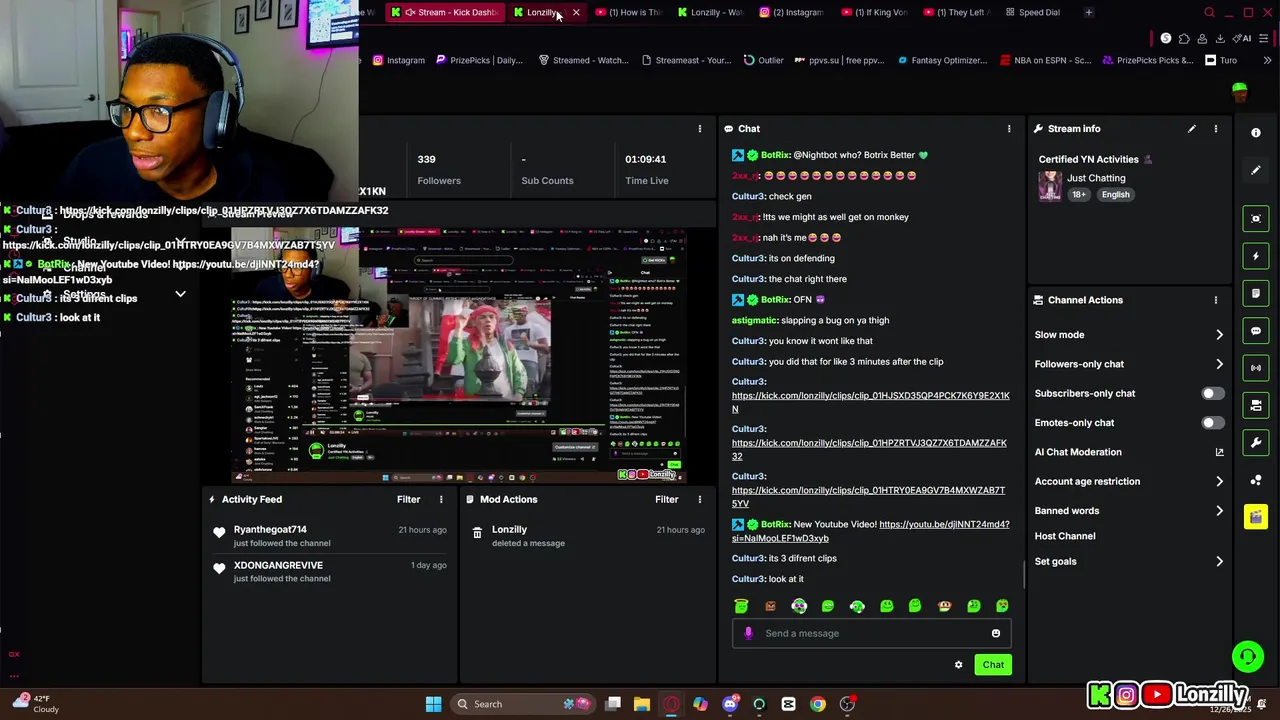1280x720 pixels.
Task: Show more bookmarks with the double chevron
Action: pos(1265,60)
